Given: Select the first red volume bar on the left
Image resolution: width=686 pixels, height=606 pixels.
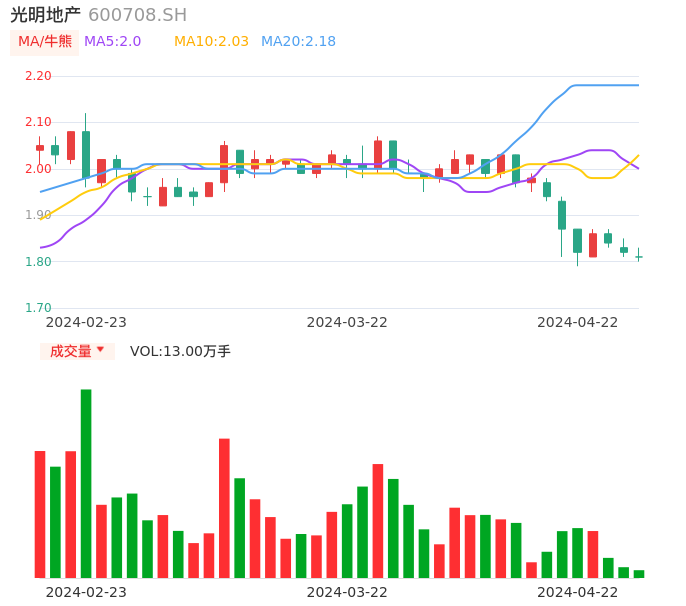Looking at the screenshot, I should pyautogui.click(x=40, y=514).
